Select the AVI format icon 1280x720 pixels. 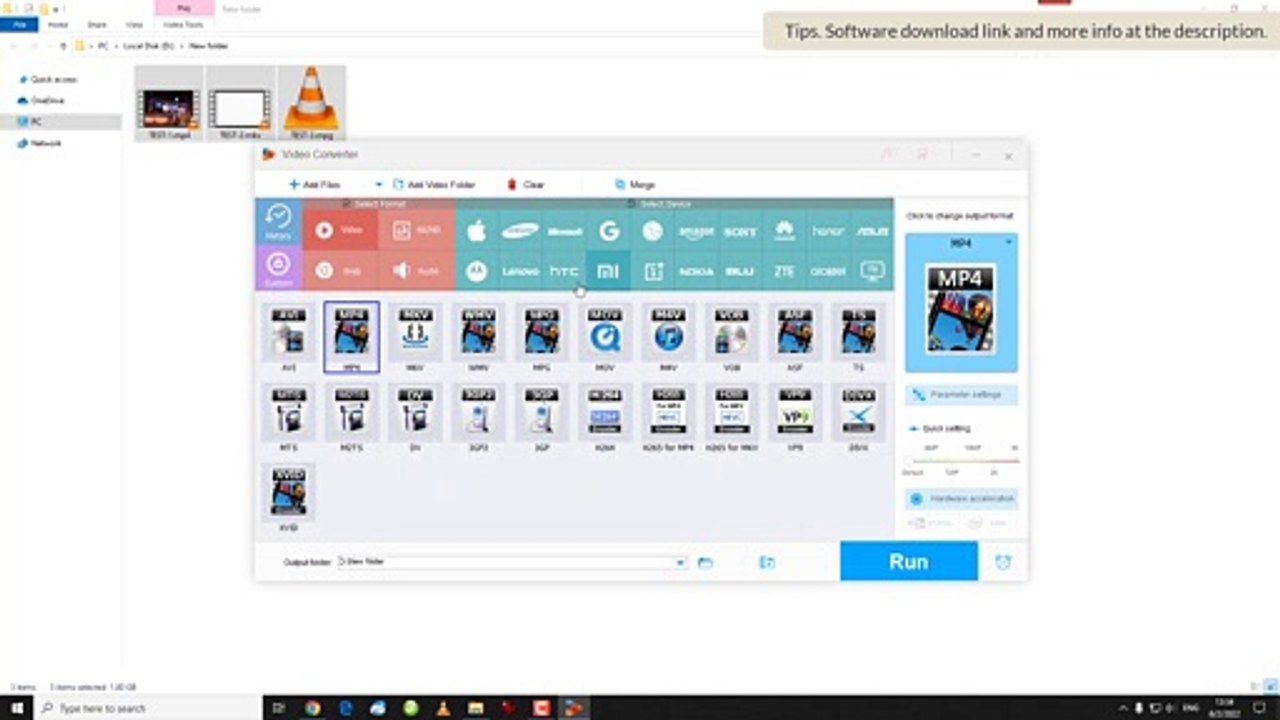point(288,332)
